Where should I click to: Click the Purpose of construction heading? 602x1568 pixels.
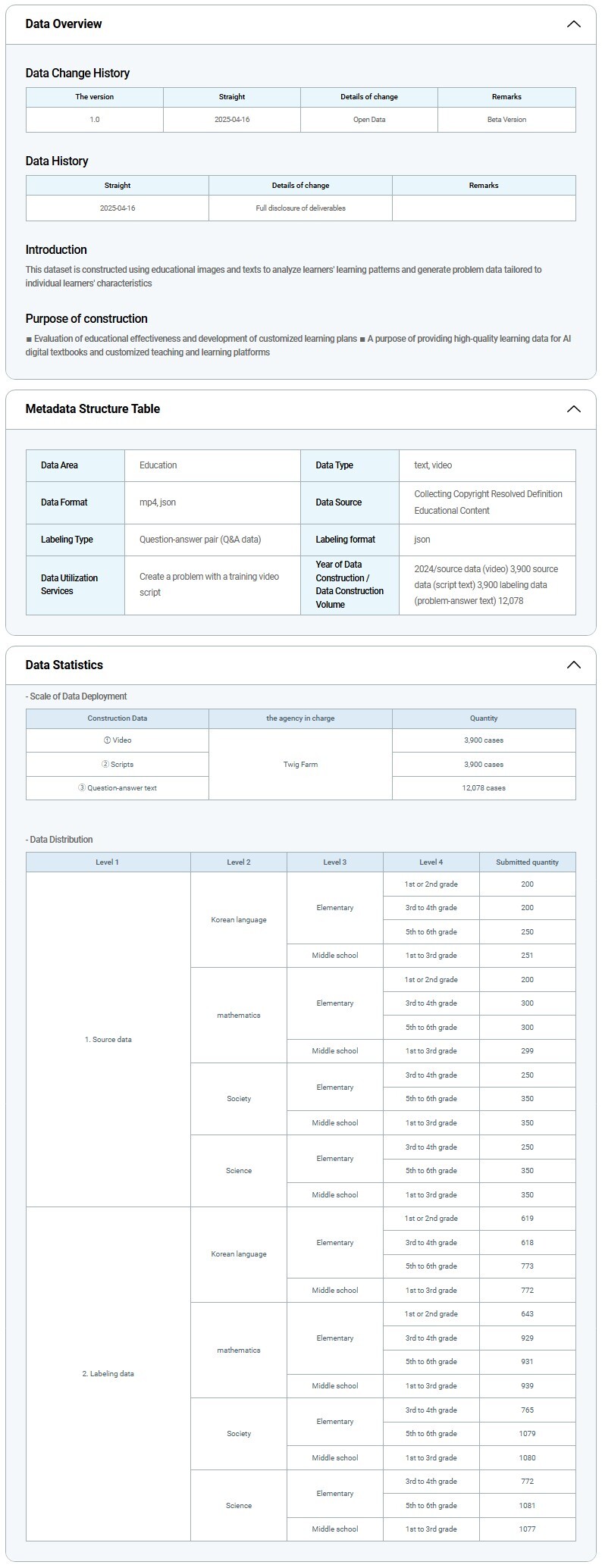pos(86,319)
